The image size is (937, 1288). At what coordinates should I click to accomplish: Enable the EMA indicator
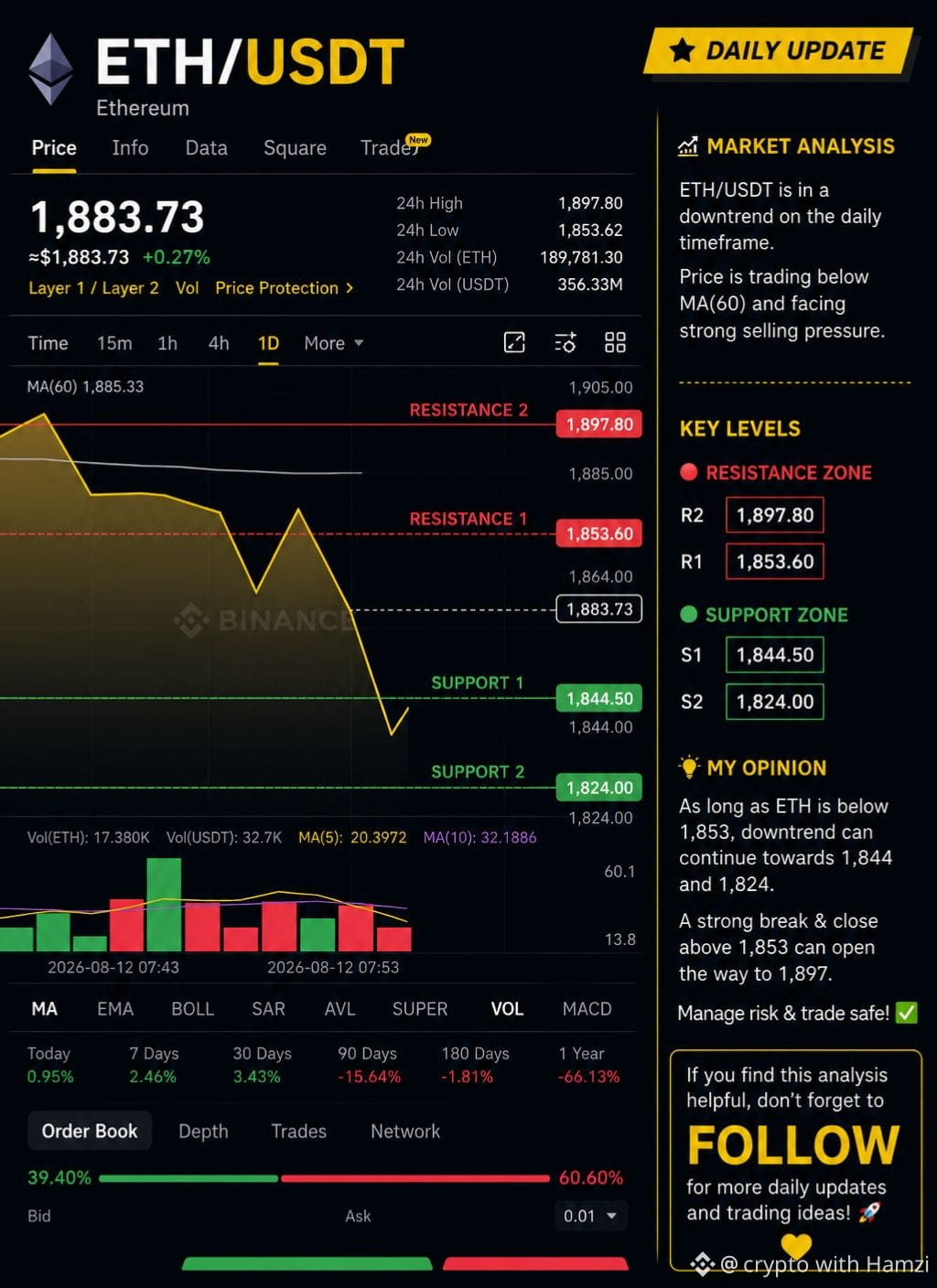115,1009
